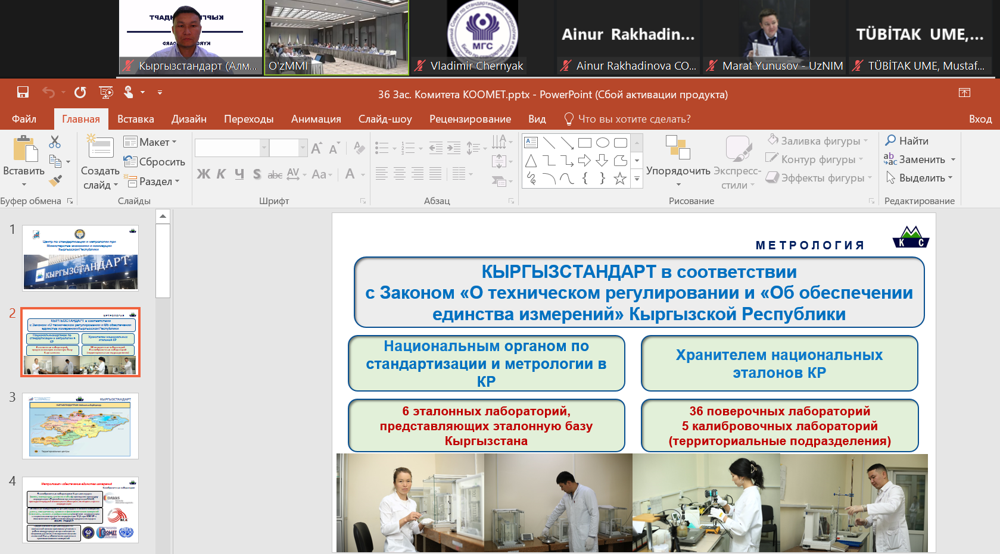Toggle center text alignment
The height and width of the screenshot is (554, 1000).
[x=399, y=173]
